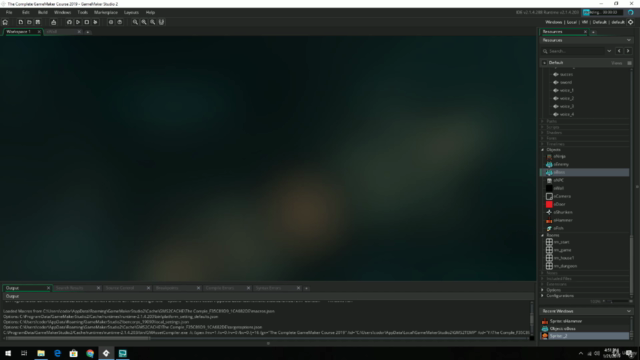The image size is (640, 360).
Task: Adjust the resource tree zoom slider
Action: [617, 301]
